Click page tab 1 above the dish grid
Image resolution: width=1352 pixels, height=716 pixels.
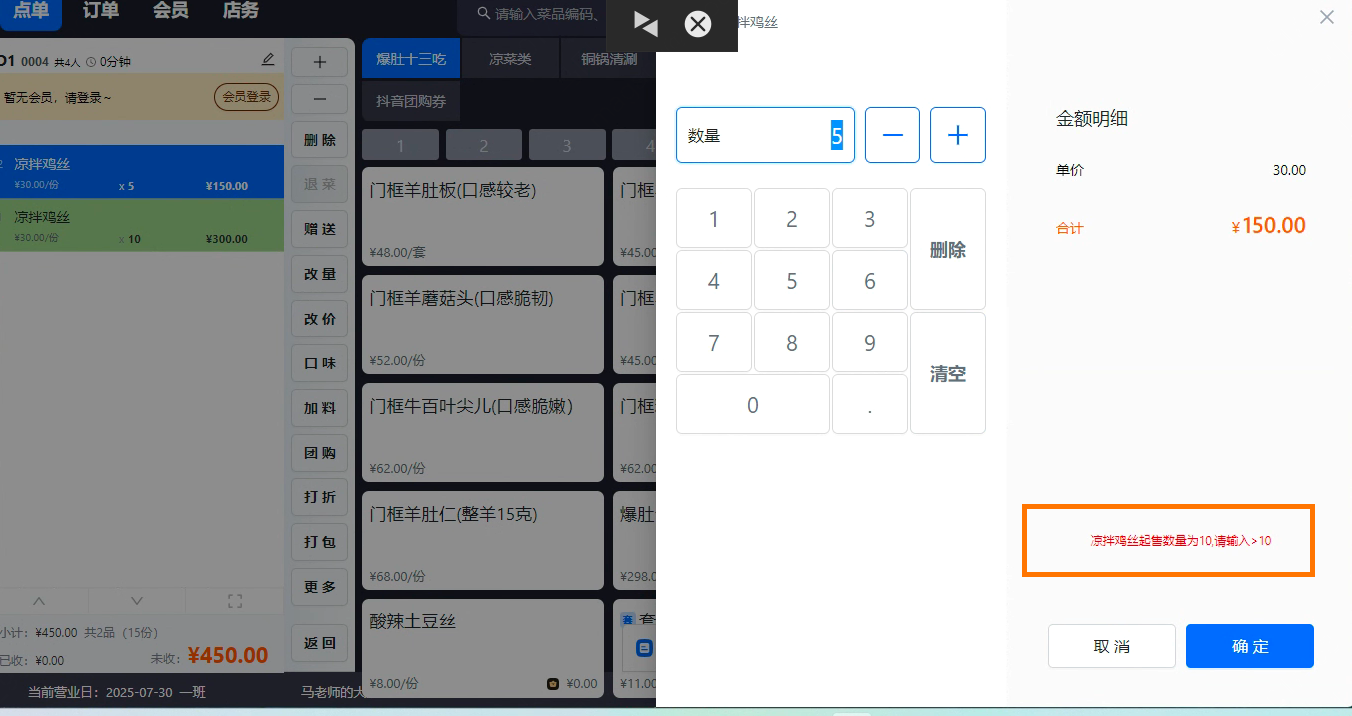click(401, 146)
